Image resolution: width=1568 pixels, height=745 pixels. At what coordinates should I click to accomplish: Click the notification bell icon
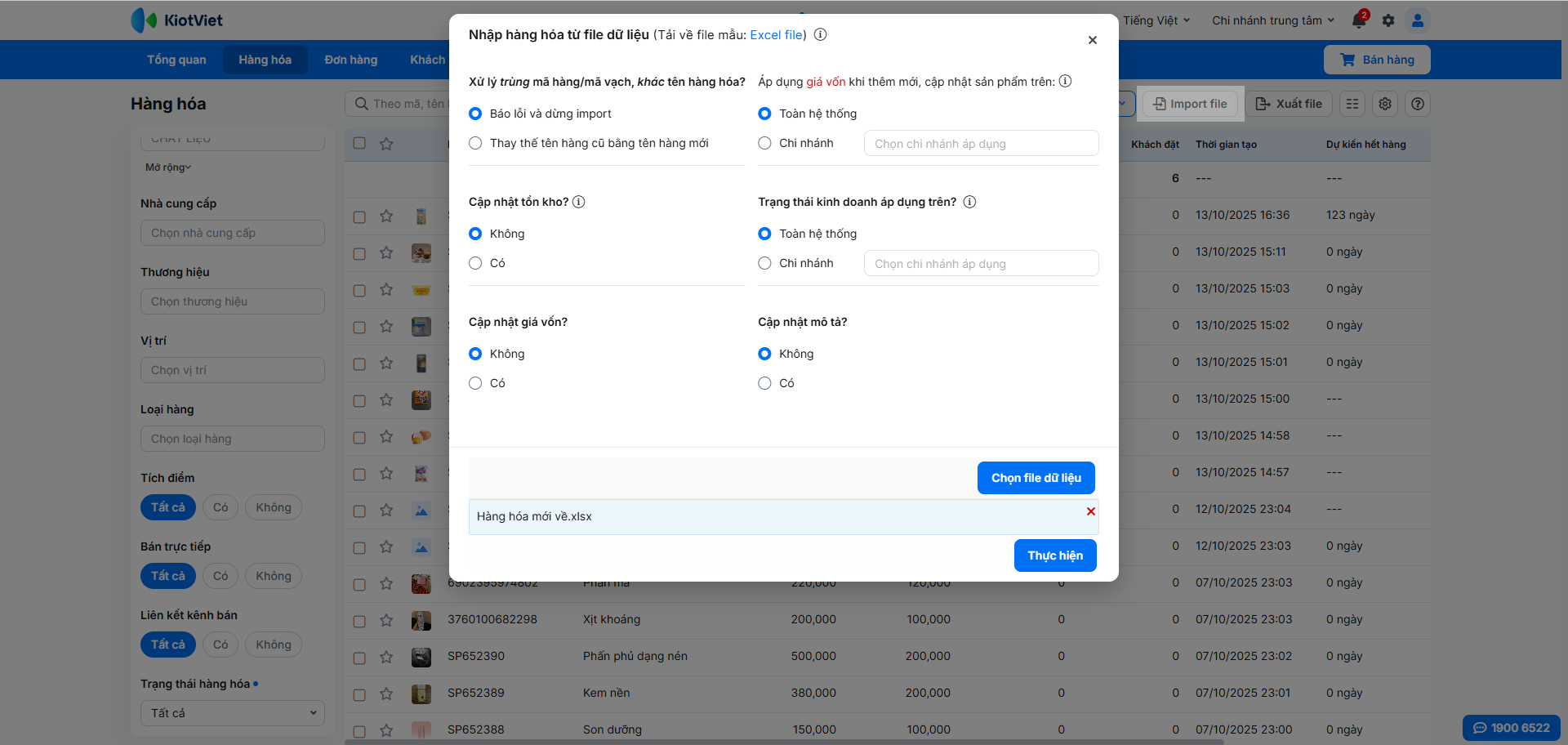click(x=1359, y=20)
